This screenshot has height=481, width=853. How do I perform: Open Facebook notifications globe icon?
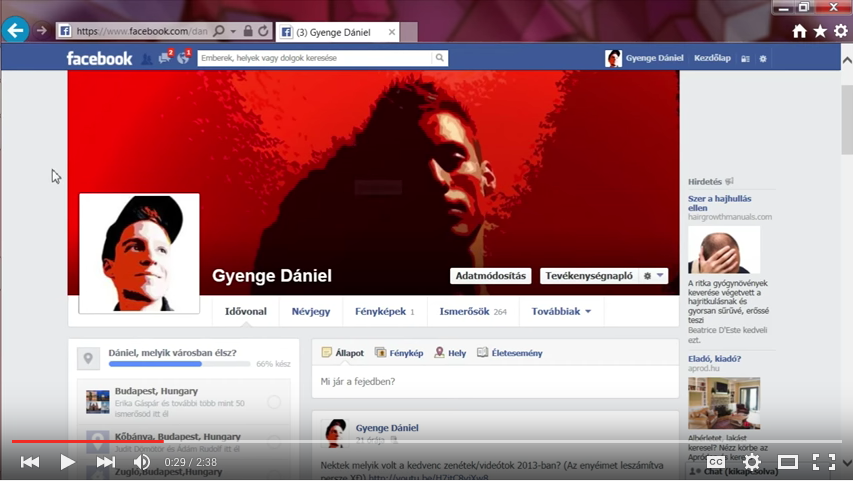(x=183, y=58)
